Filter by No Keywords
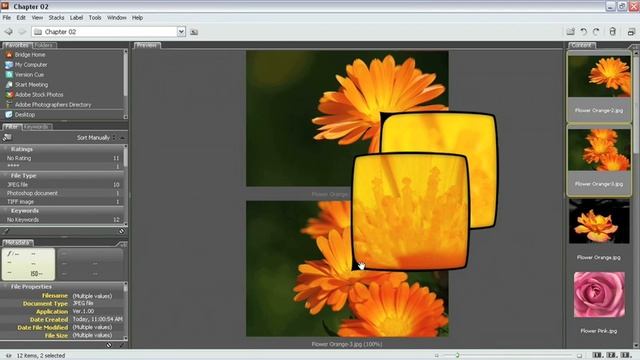 tap(62, 220)
